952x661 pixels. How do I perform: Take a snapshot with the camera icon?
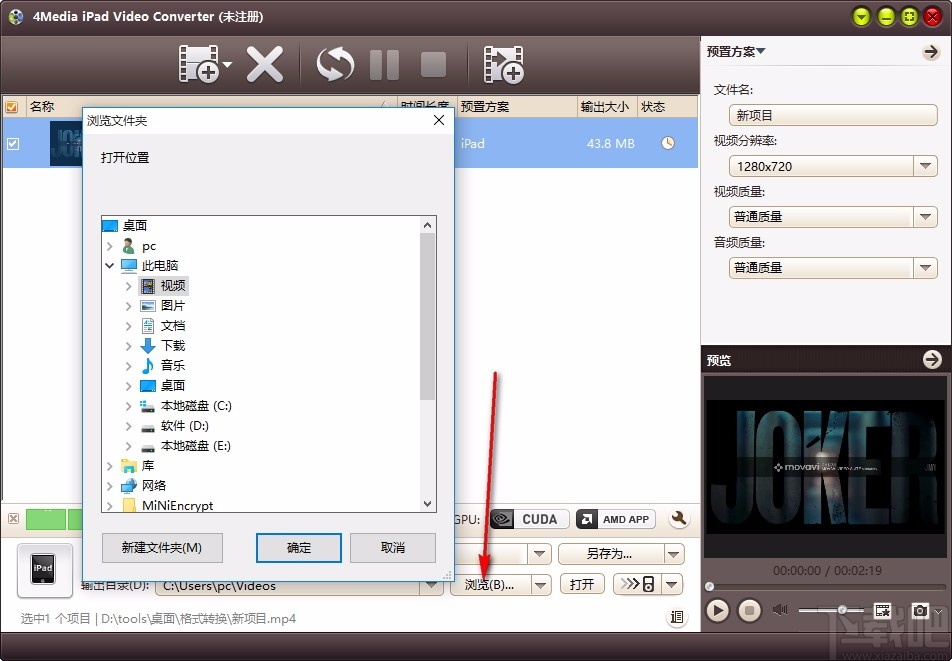click(919, 610)
